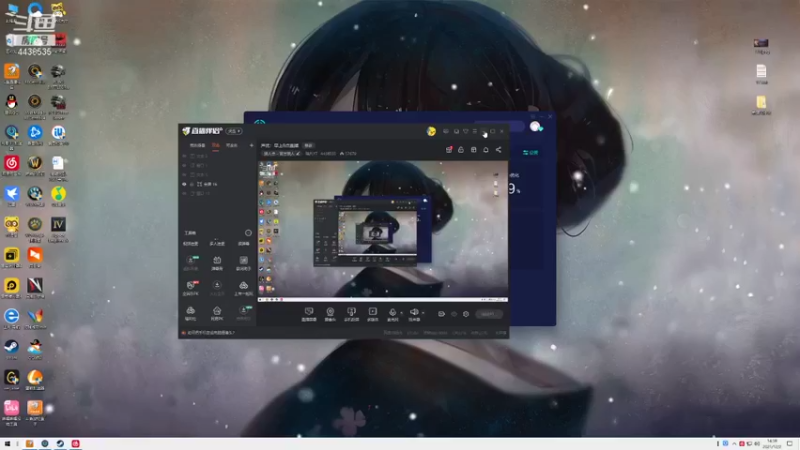This screenshot has width=800, height=450.
Task: Click the pill button after the stream title
Action: click(308, 145)
